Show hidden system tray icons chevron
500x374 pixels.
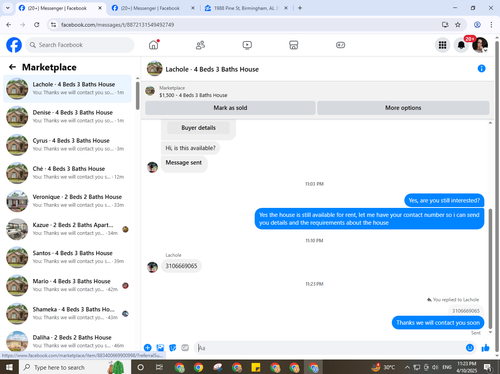click(407, 367)
